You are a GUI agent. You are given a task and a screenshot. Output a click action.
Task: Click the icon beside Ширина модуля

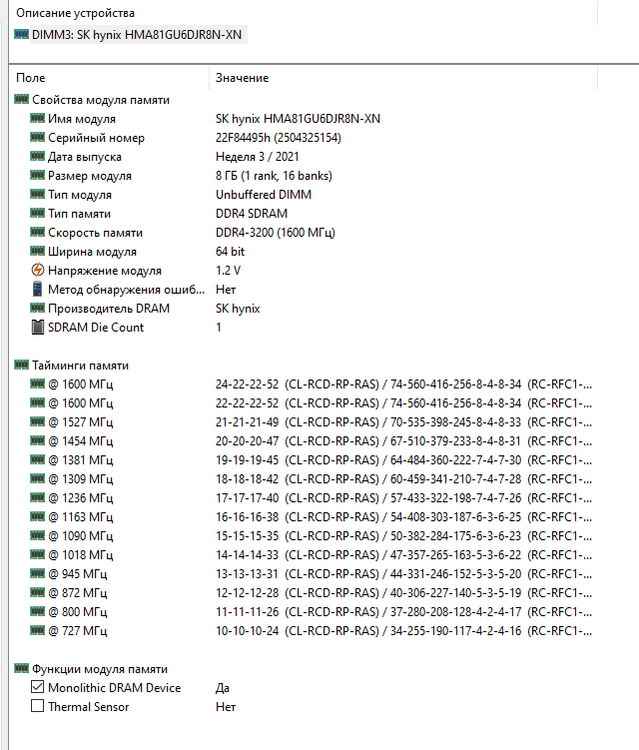click(37, 251)
